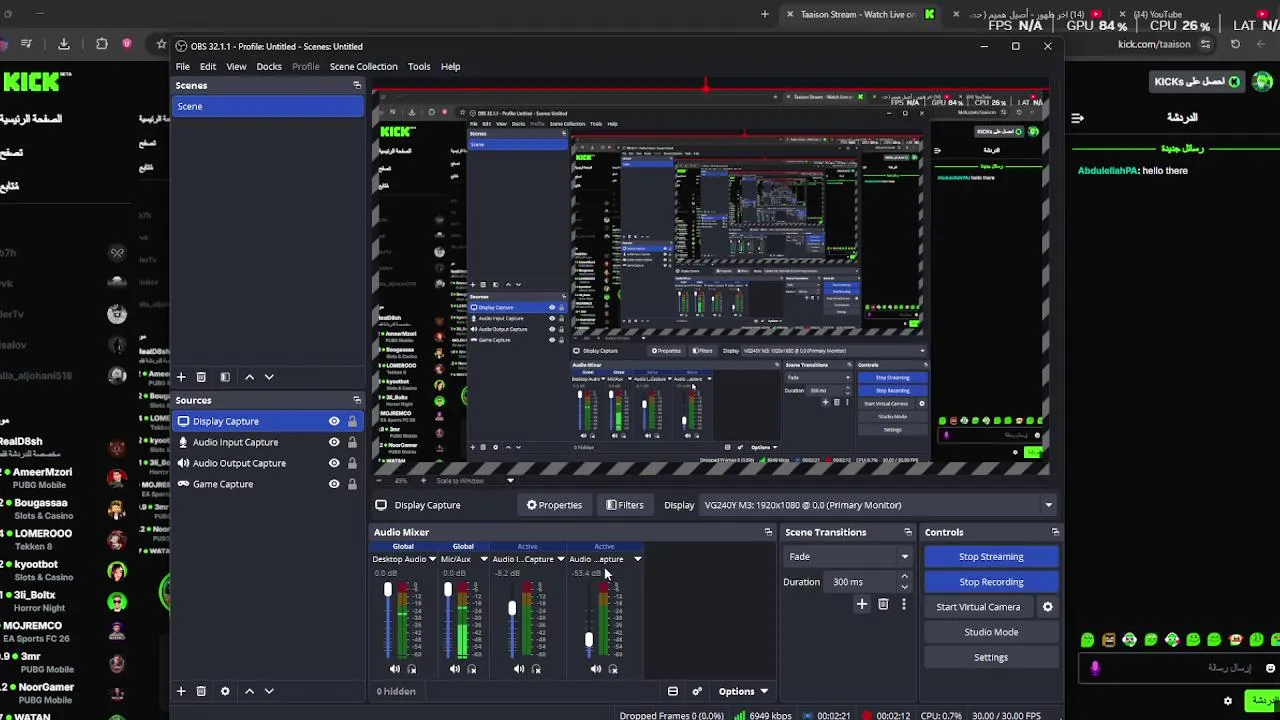The width and height of the screenshot is (1280, 720).
Task: Move the selected source up in Sources
Action: coord(249,691)
